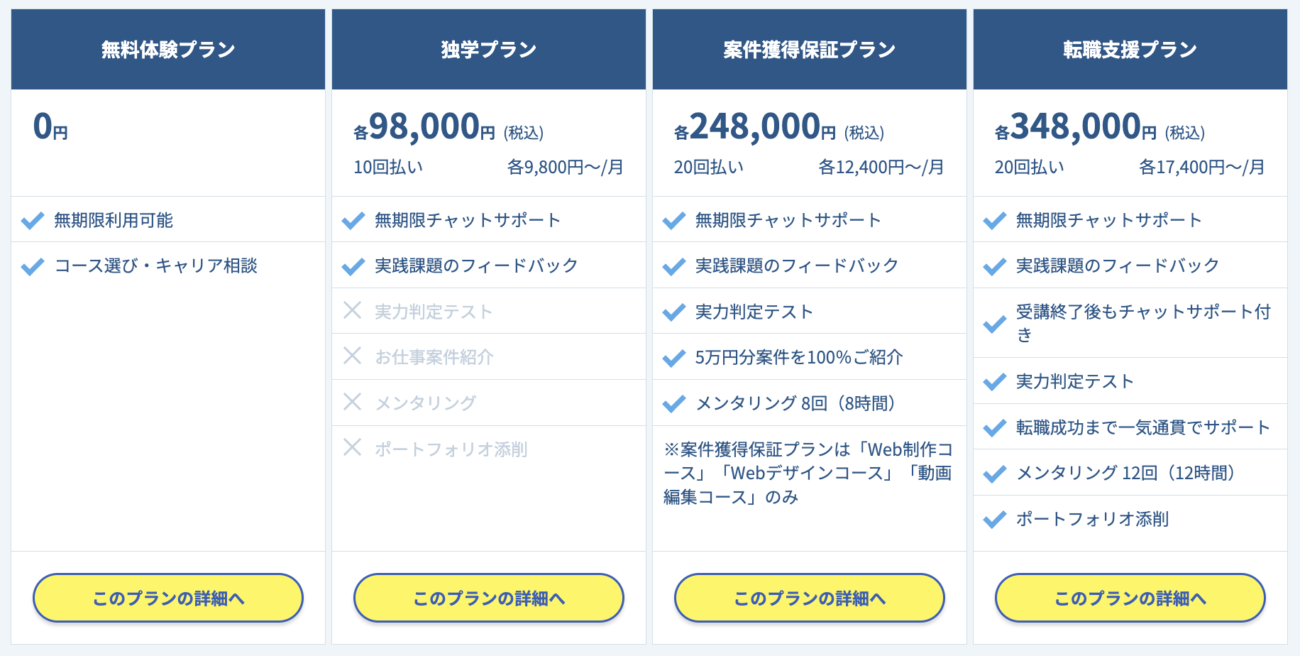Open details button for 無料体験プラン
Screen dimensions: 1300x656
(x=168, y=598)
